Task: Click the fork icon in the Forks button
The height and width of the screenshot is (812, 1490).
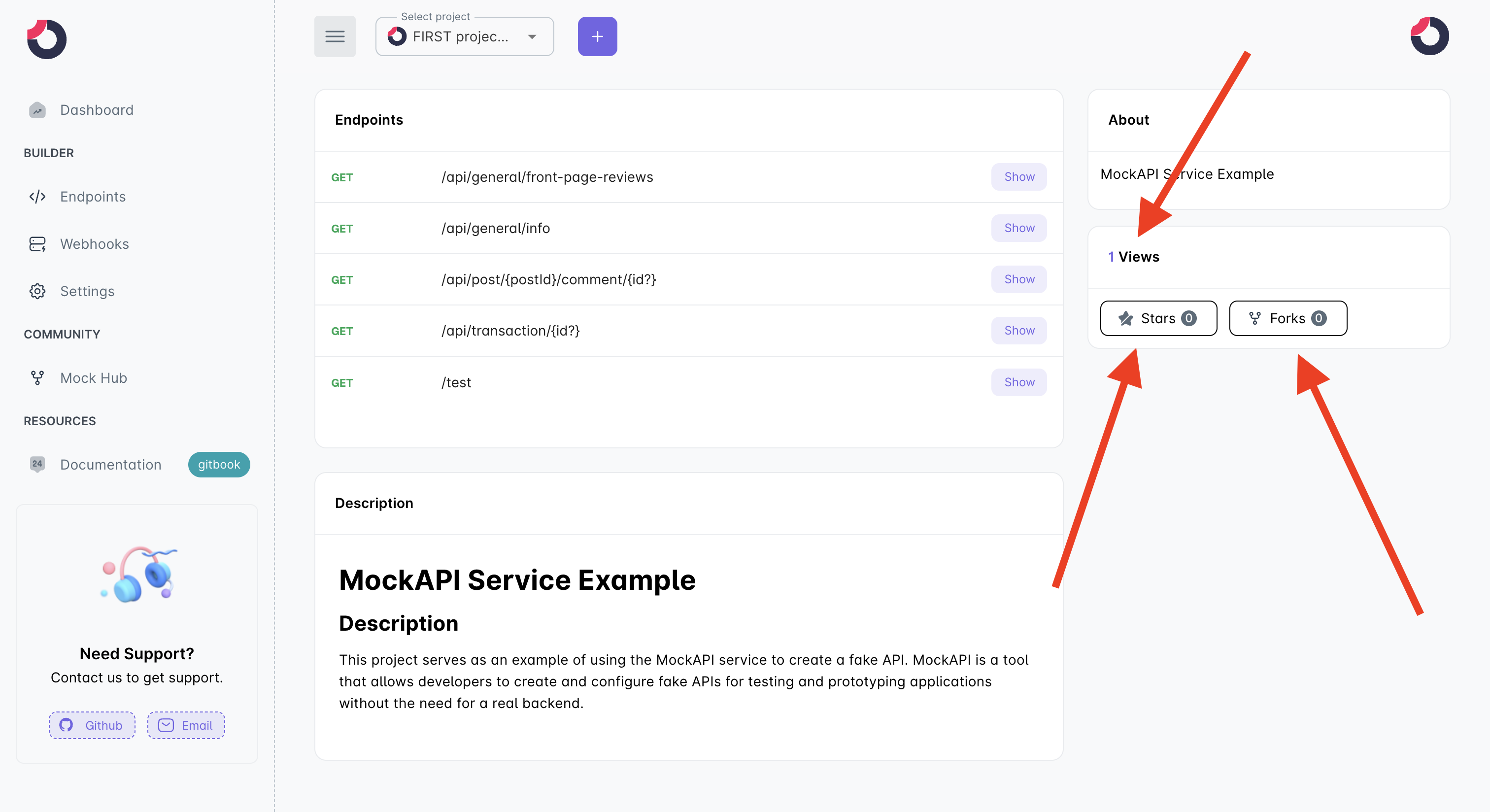Action: tap(1254, 318)
